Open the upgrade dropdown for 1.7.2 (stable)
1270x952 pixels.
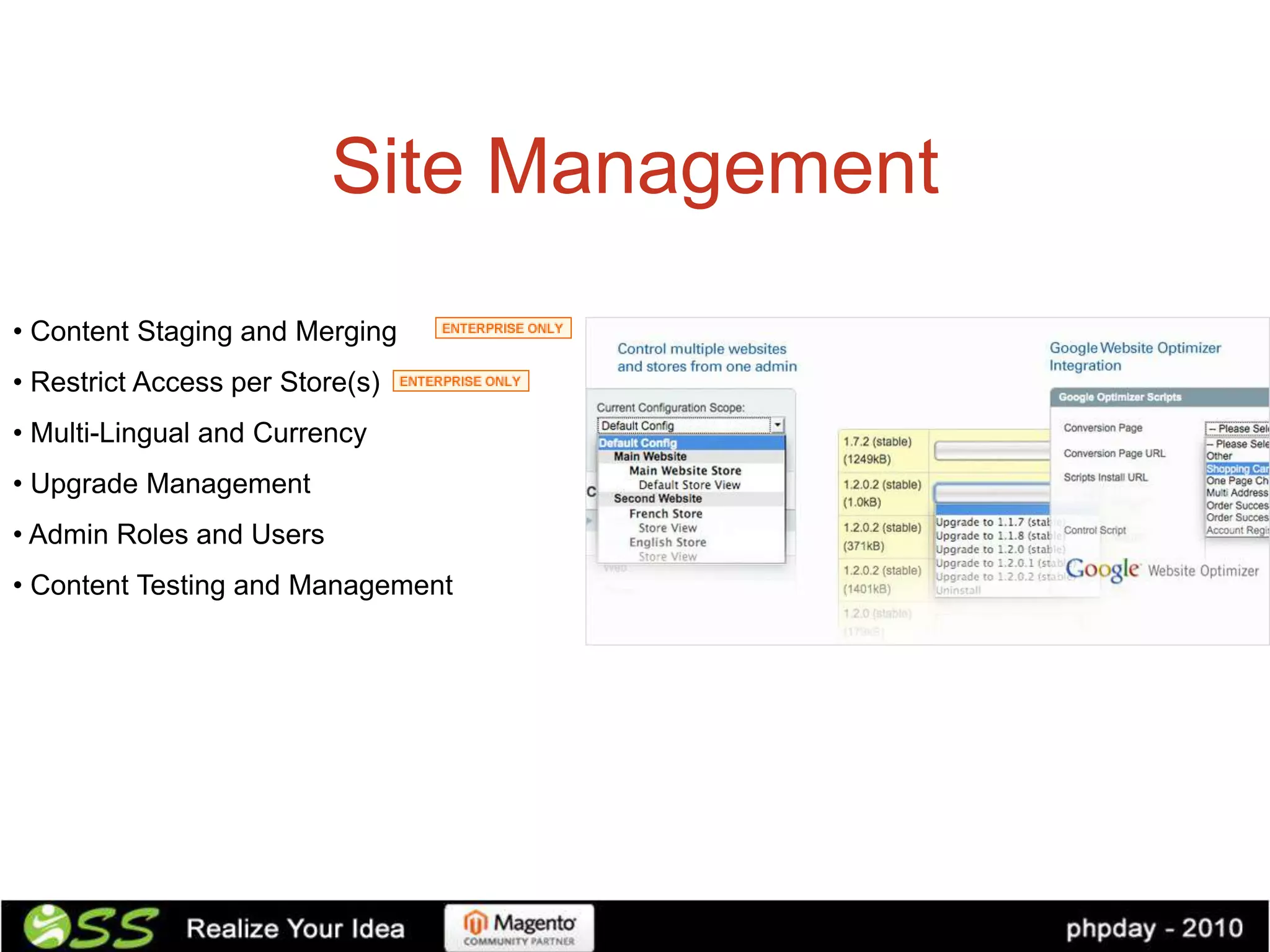[992, 451]
